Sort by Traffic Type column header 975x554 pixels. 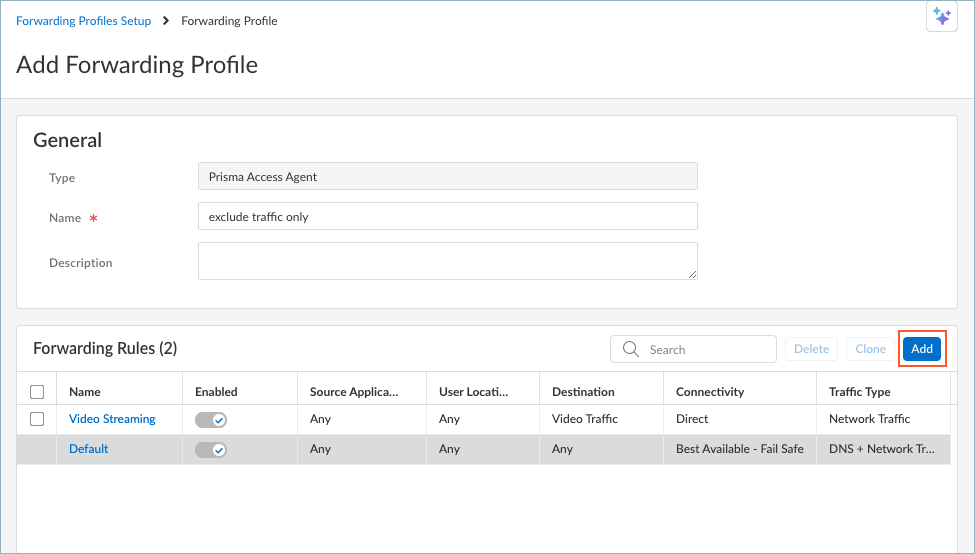[859, 391]
